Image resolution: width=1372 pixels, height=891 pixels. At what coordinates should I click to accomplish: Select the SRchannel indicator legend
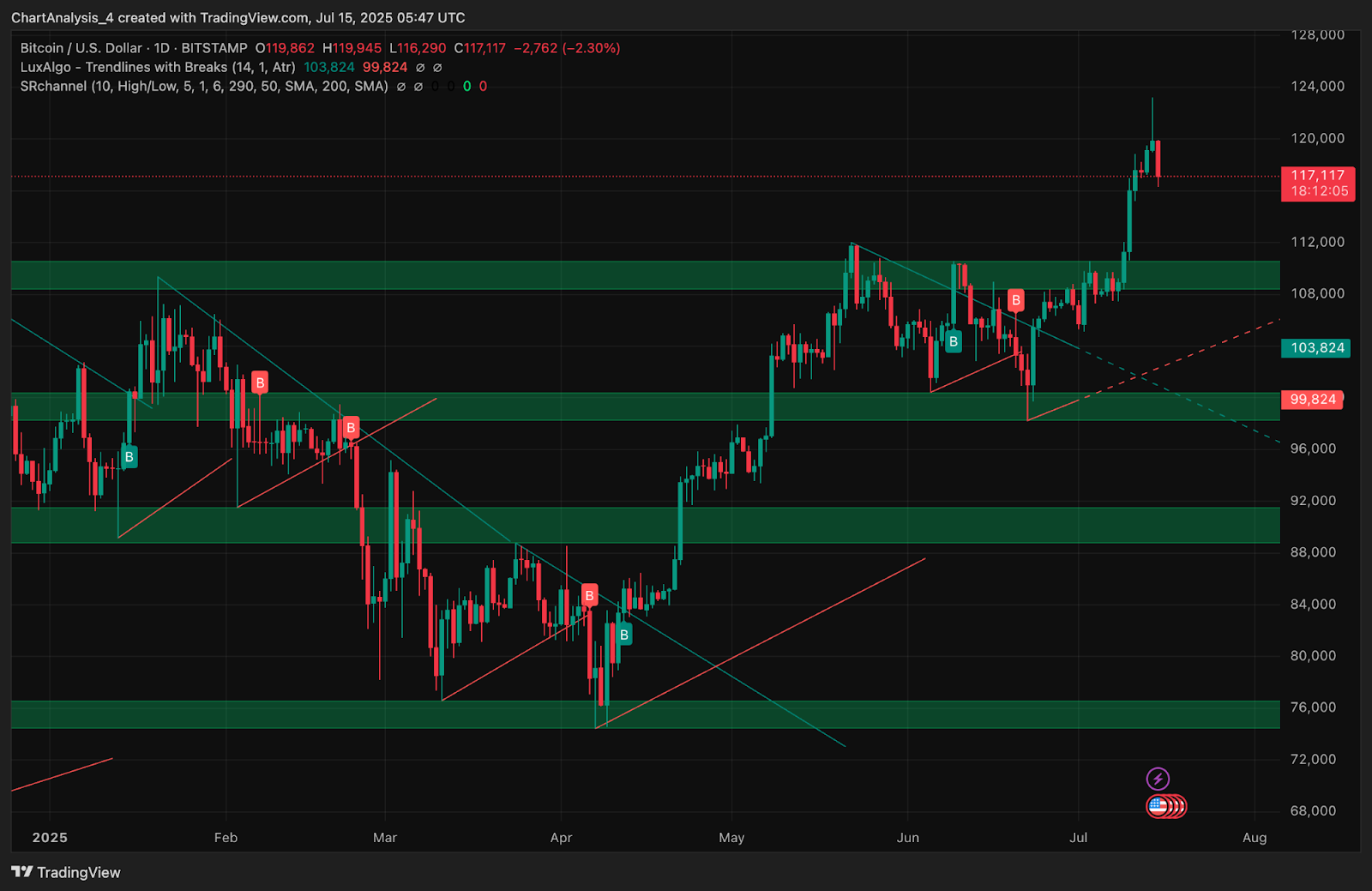204,86
